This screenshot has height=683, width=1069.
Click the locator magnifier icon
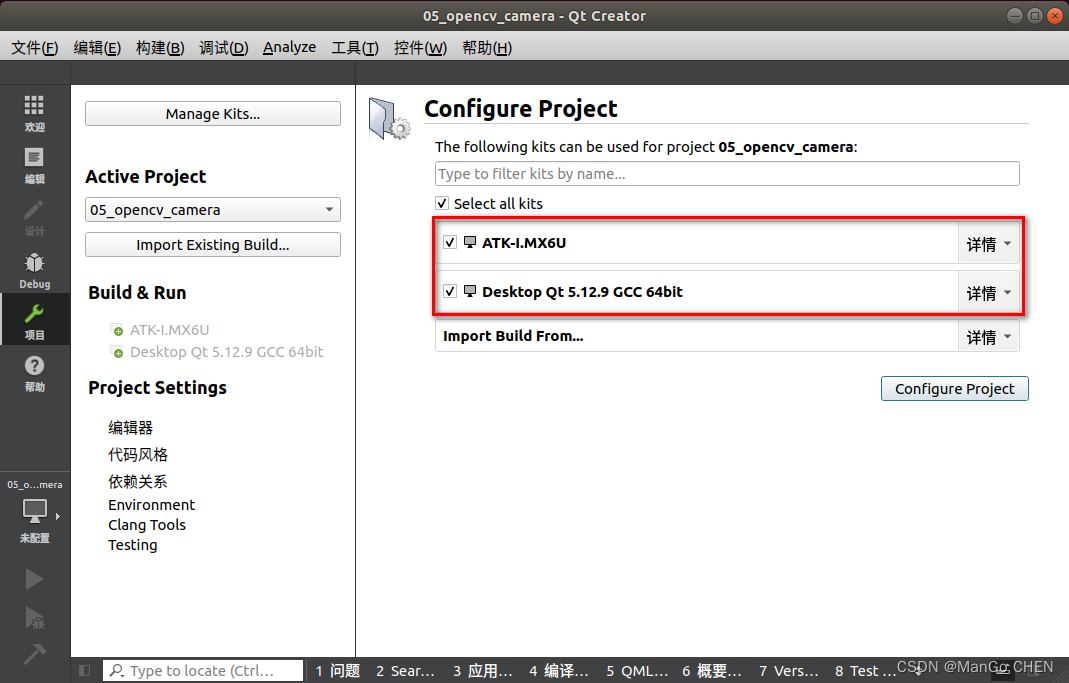pos(117,671)
